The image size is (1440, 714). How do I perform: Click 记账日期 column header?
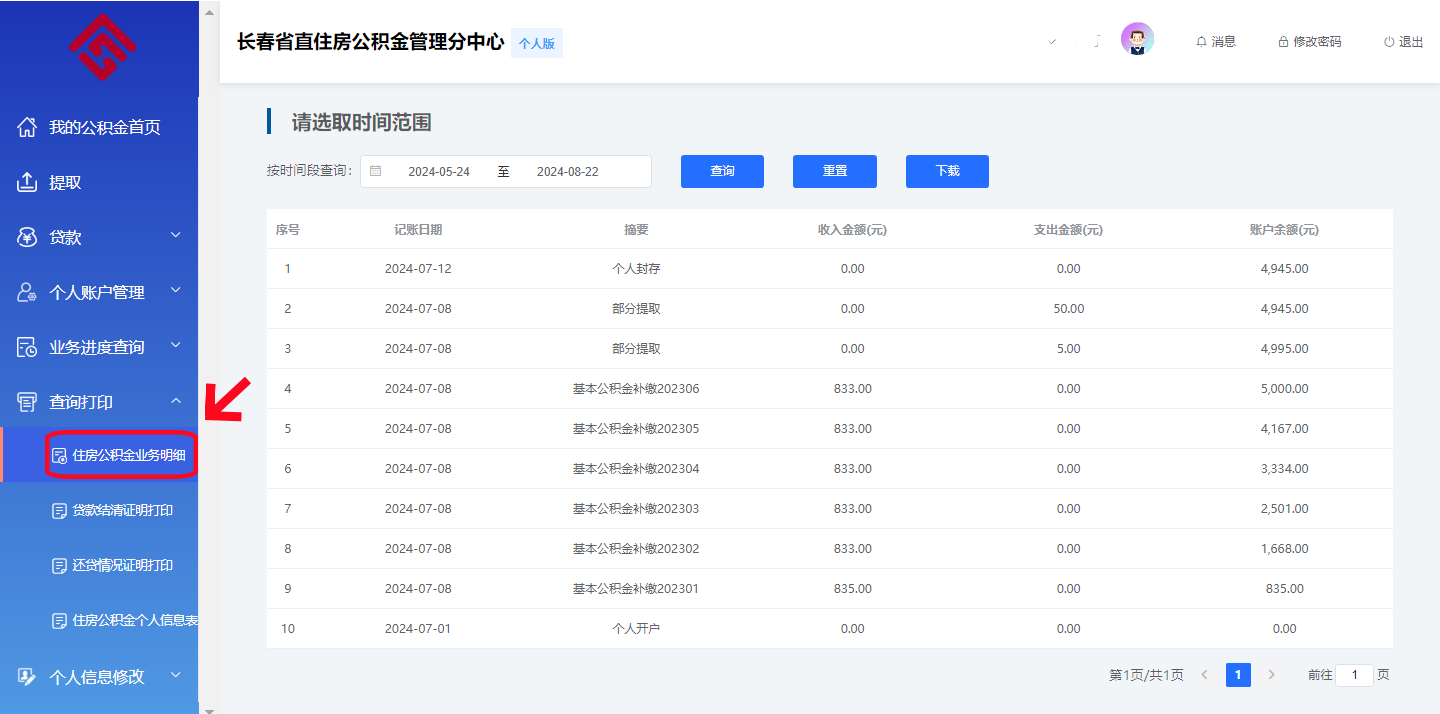tap(418, 229)
